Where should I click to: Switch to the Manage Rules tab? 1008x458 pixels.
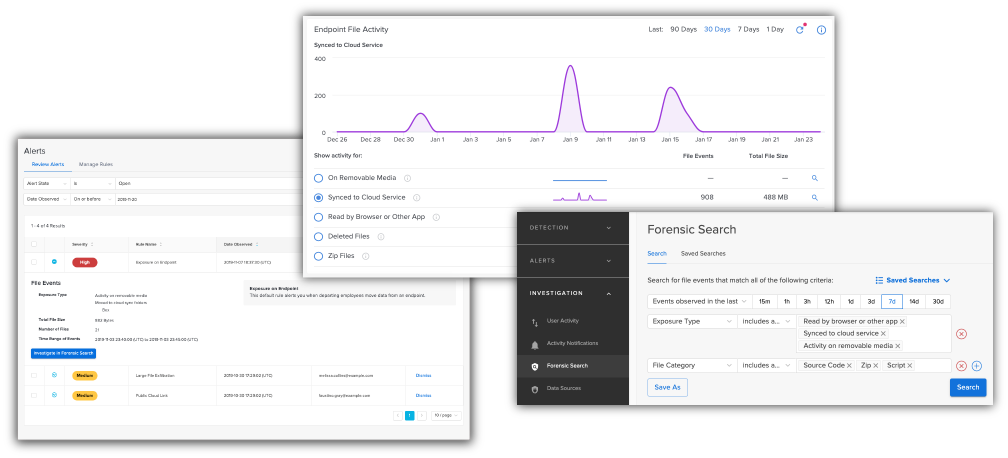(96, 163)
